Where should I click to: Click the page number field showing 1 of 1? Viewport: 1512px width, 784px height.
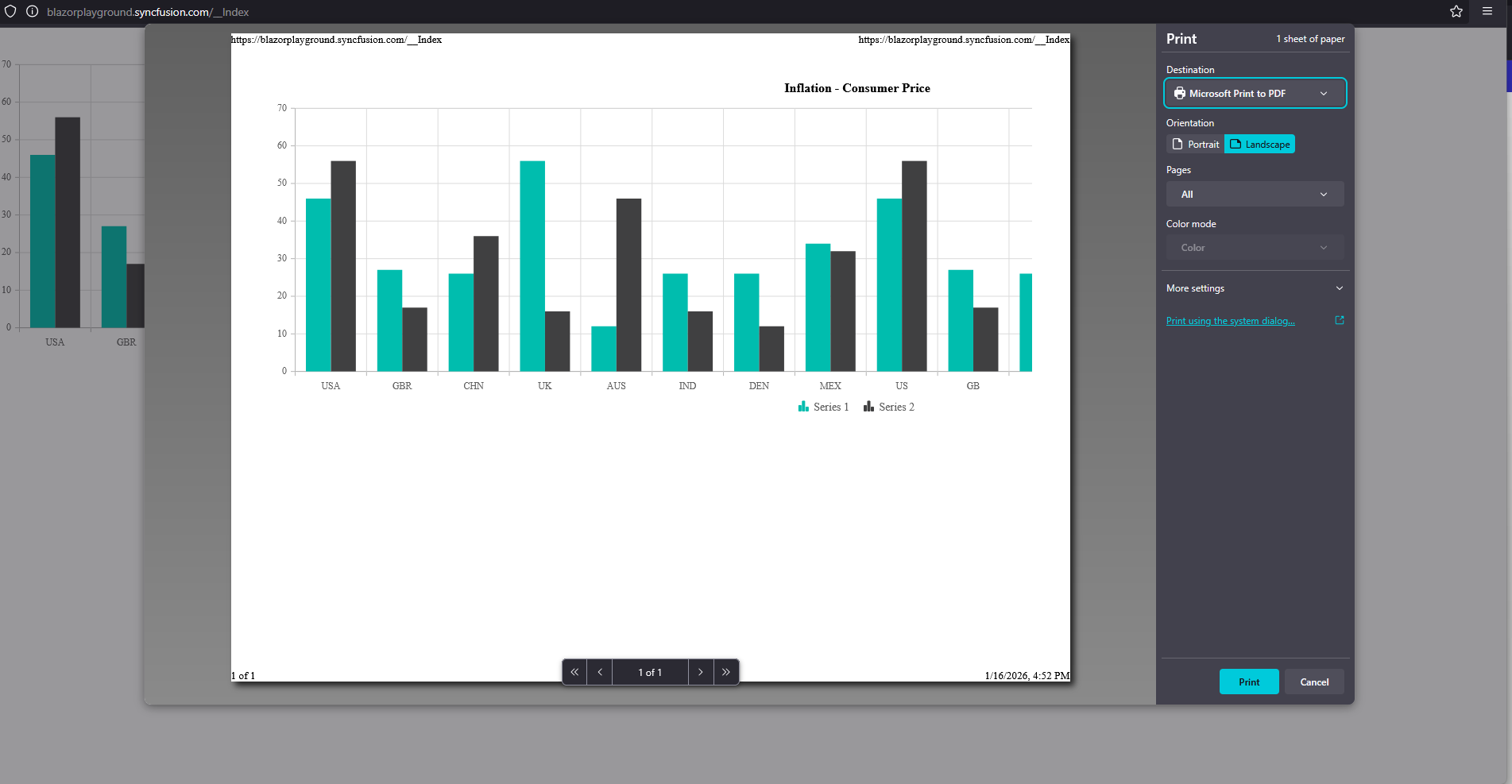[650, 672]
